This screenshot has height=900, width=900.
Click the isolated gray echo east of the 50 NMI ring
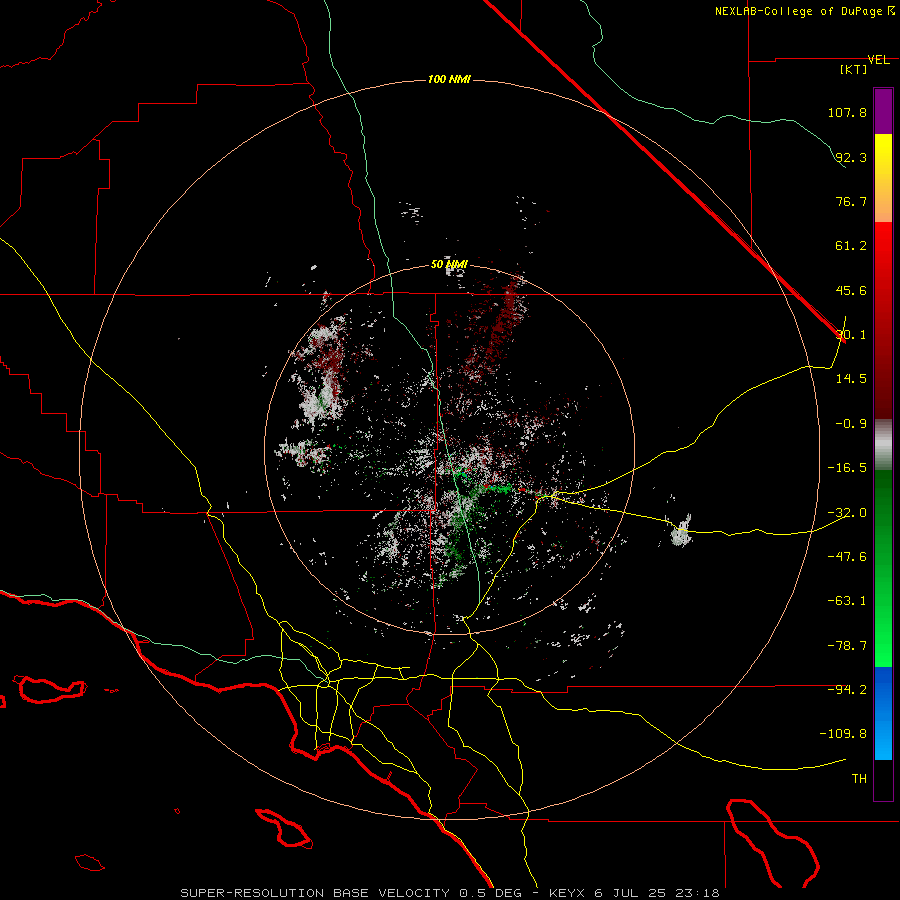click(x=681, y=533)
